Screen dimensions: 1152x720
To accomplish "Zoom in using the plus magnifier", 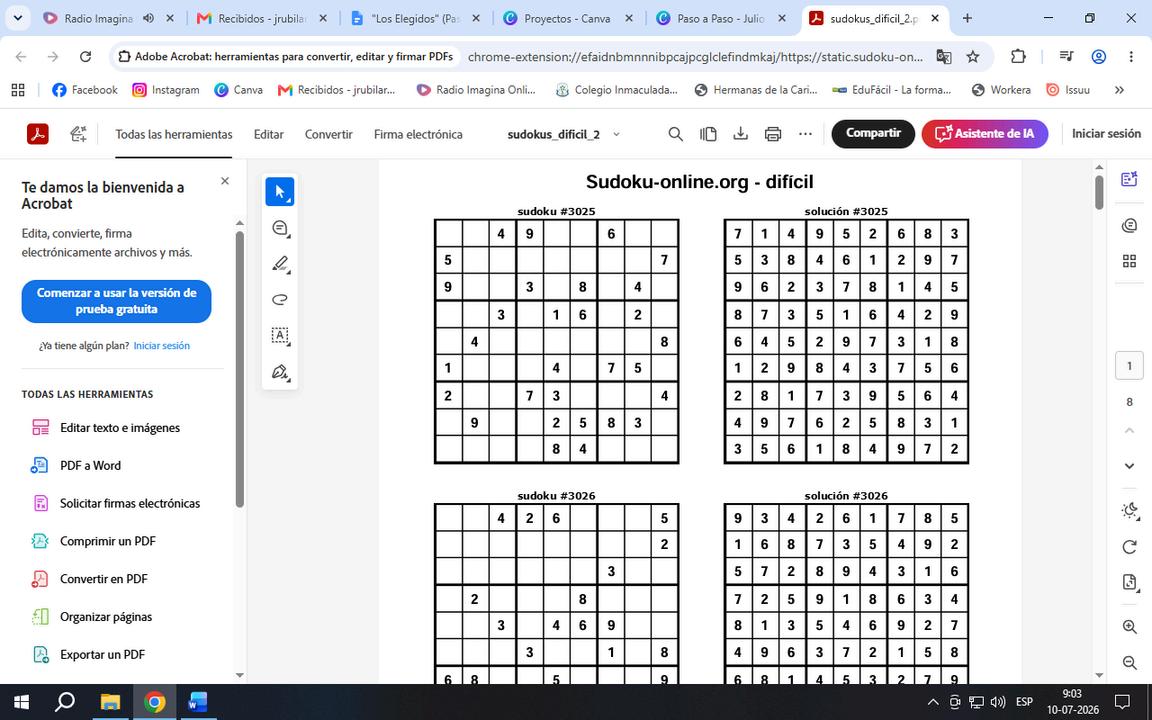I will (1130, 627).
